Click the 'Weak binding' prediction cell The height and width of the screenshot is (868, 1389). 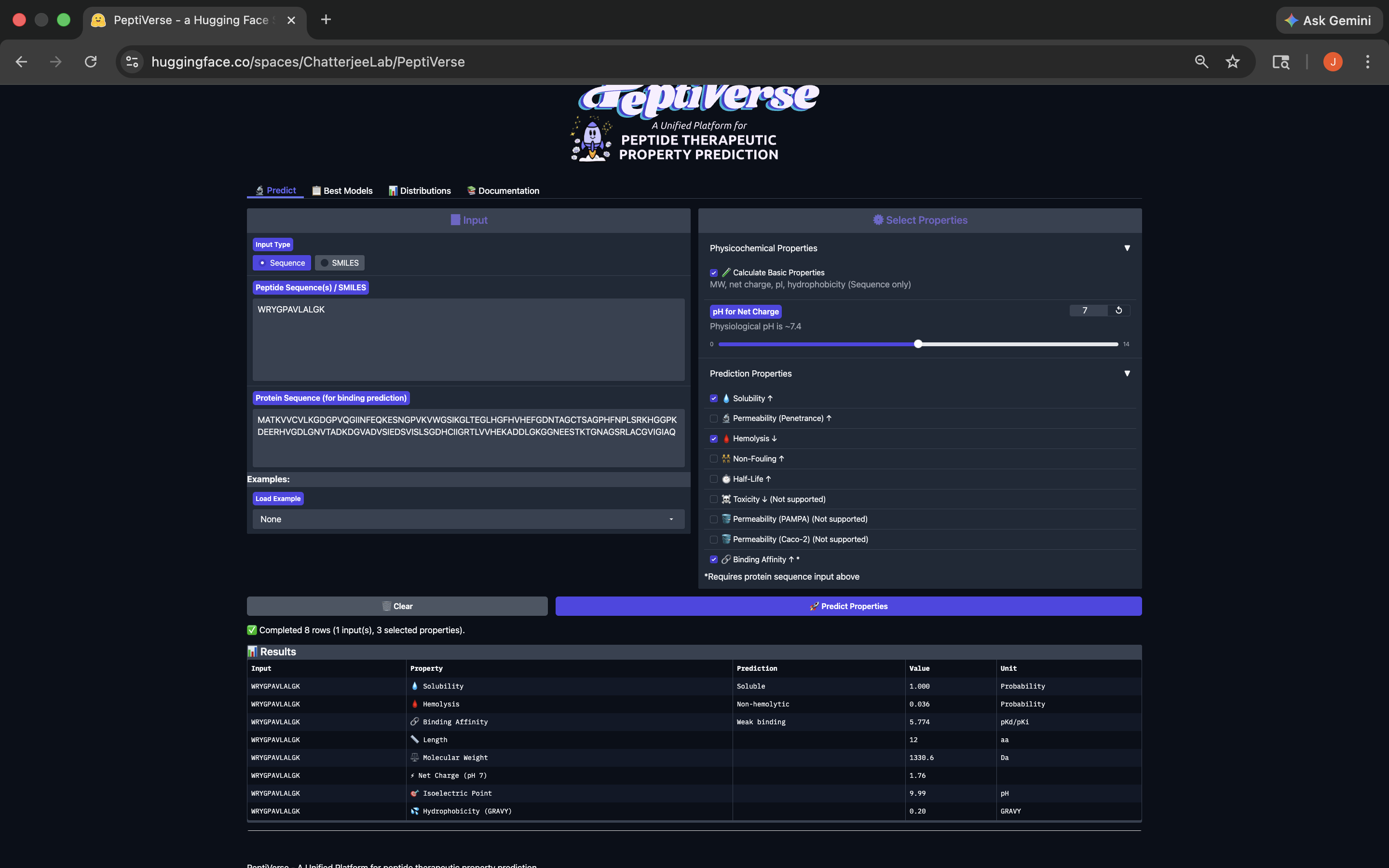point(761,721)
